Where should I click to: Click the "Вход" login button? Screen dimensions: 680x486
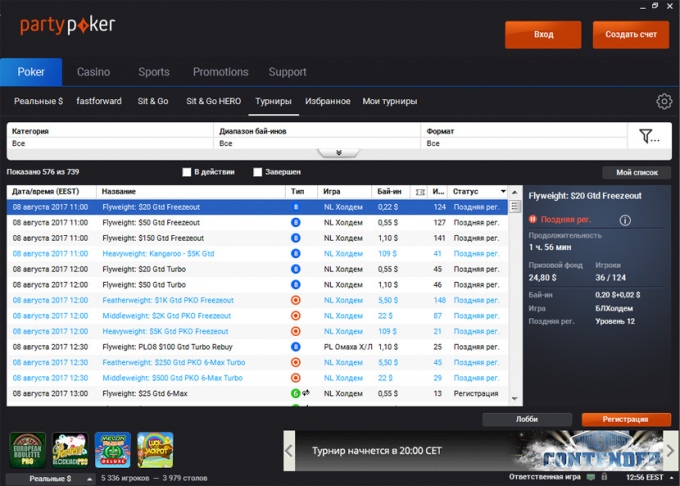pos(543,35)
